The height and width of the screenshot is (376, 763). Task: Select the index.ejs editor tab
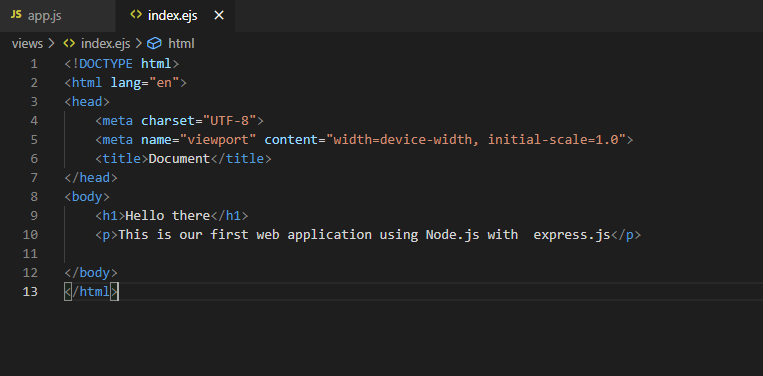(175, 16)
